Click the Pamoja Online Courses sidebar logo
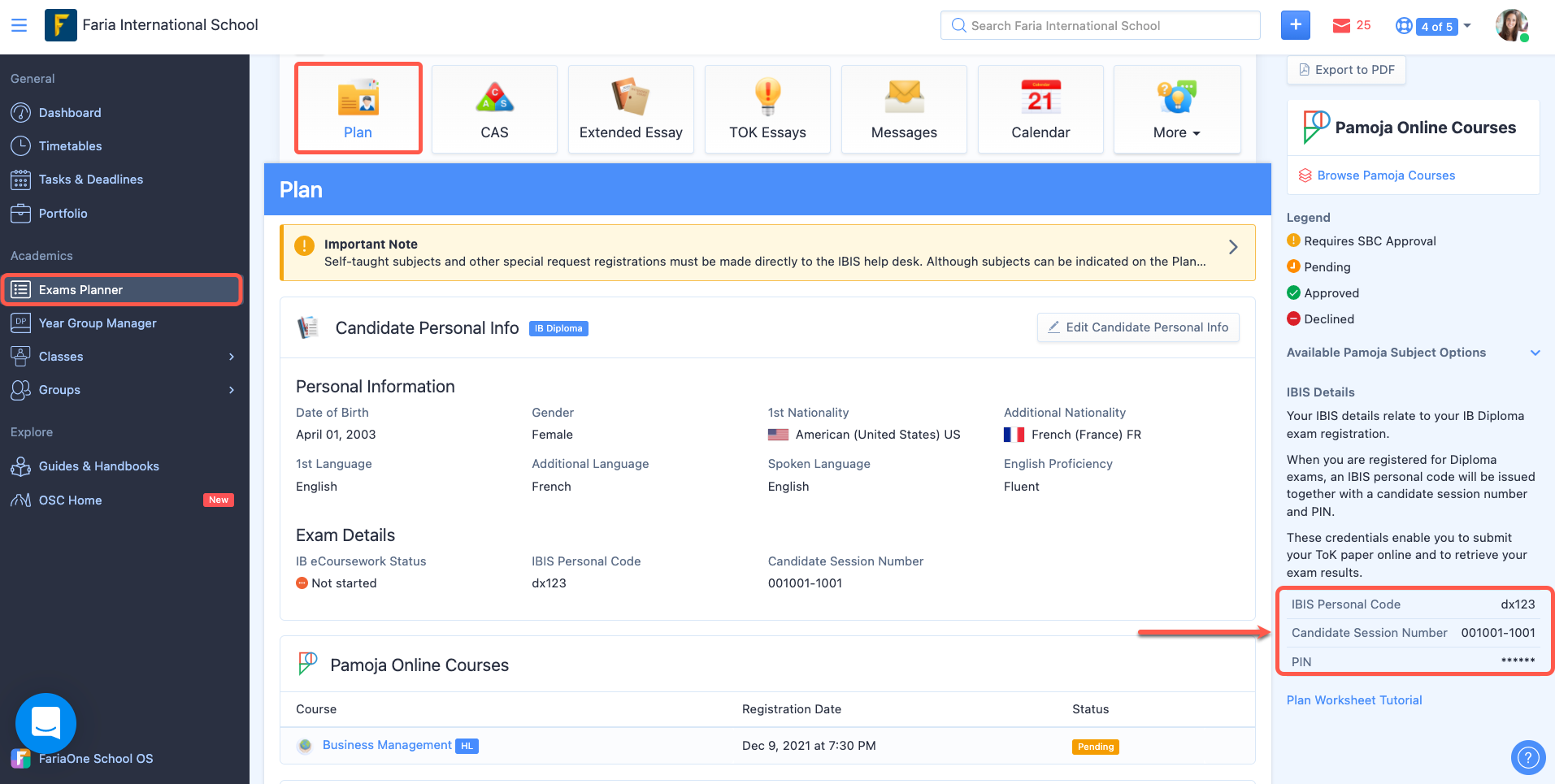 tap(1316, 128)
